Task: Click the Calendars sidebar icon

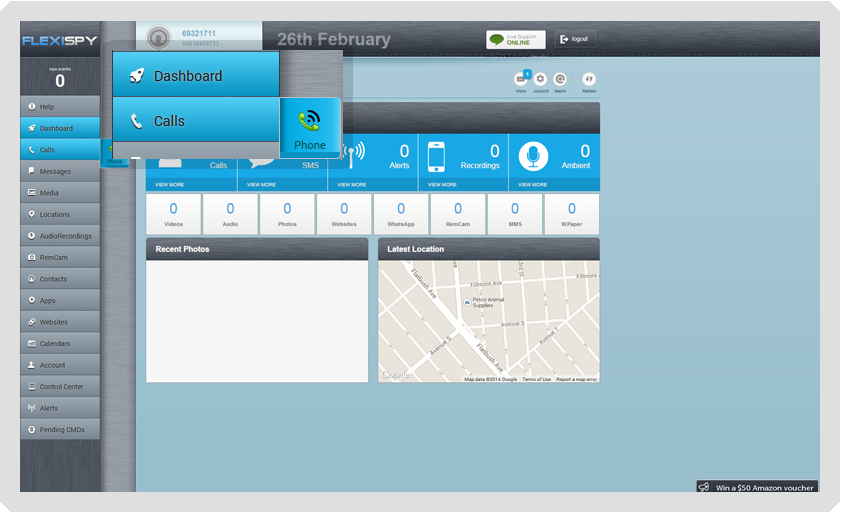Action: [32, 343]
